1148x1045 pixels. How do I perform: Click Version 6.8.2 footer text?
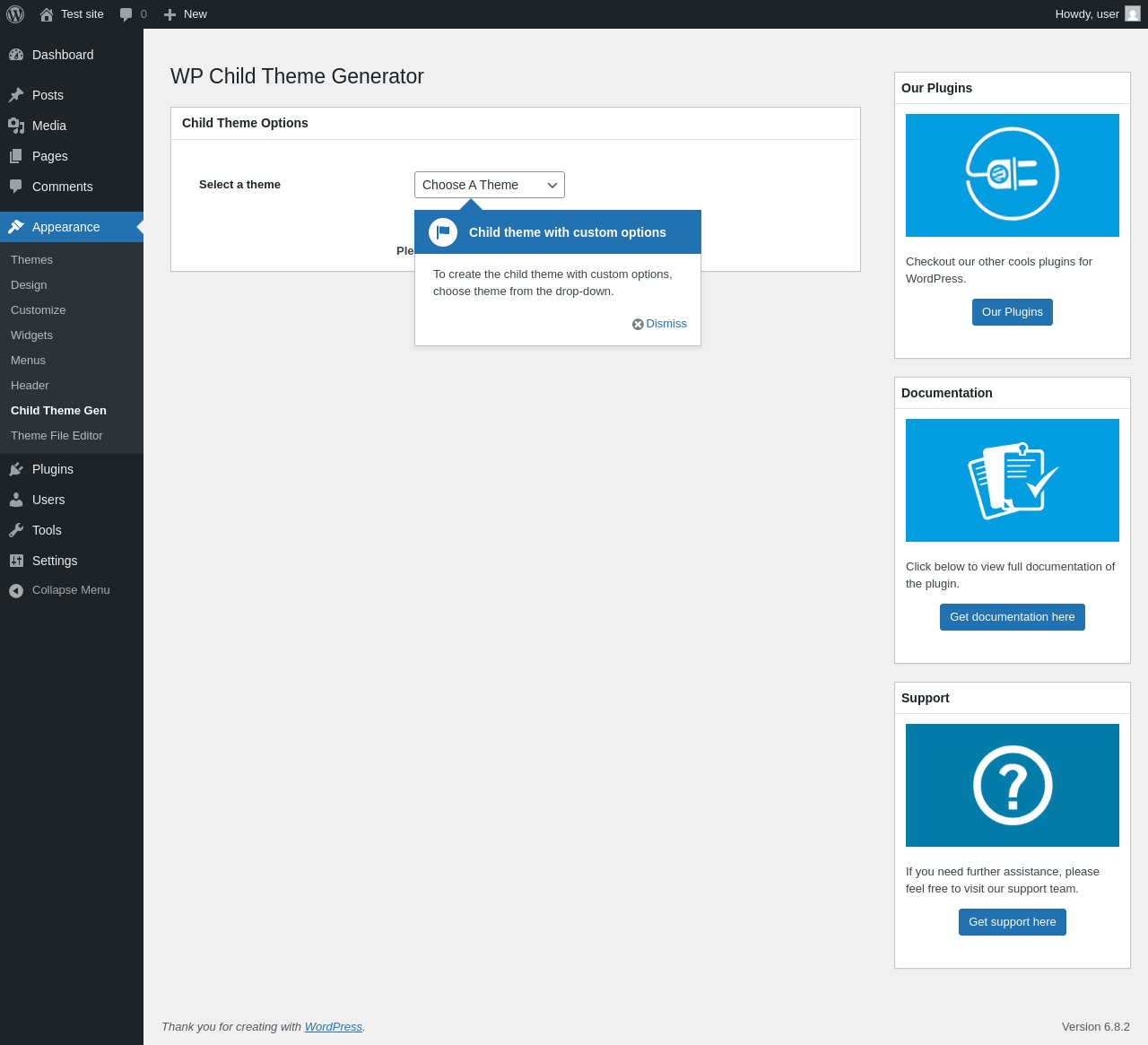[1096, 1027]
